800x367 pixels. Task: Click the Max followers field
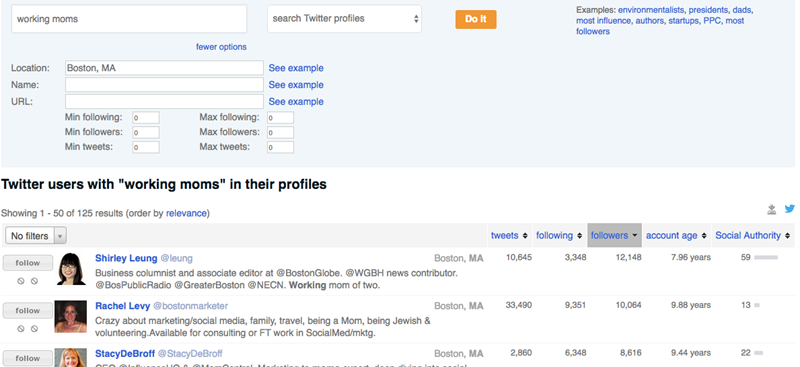click(x=280, y=133)
